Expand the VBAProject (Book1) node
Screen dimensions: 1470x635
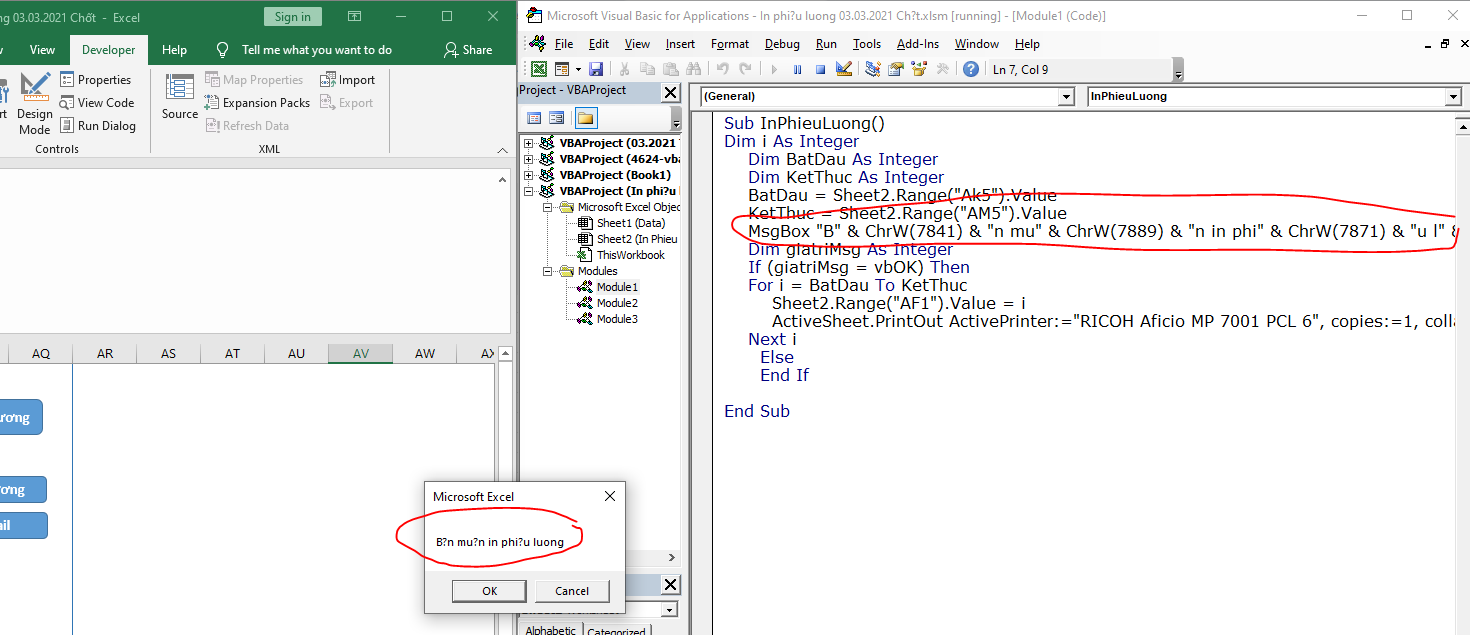pyautogui.click(x=529, y=175)
